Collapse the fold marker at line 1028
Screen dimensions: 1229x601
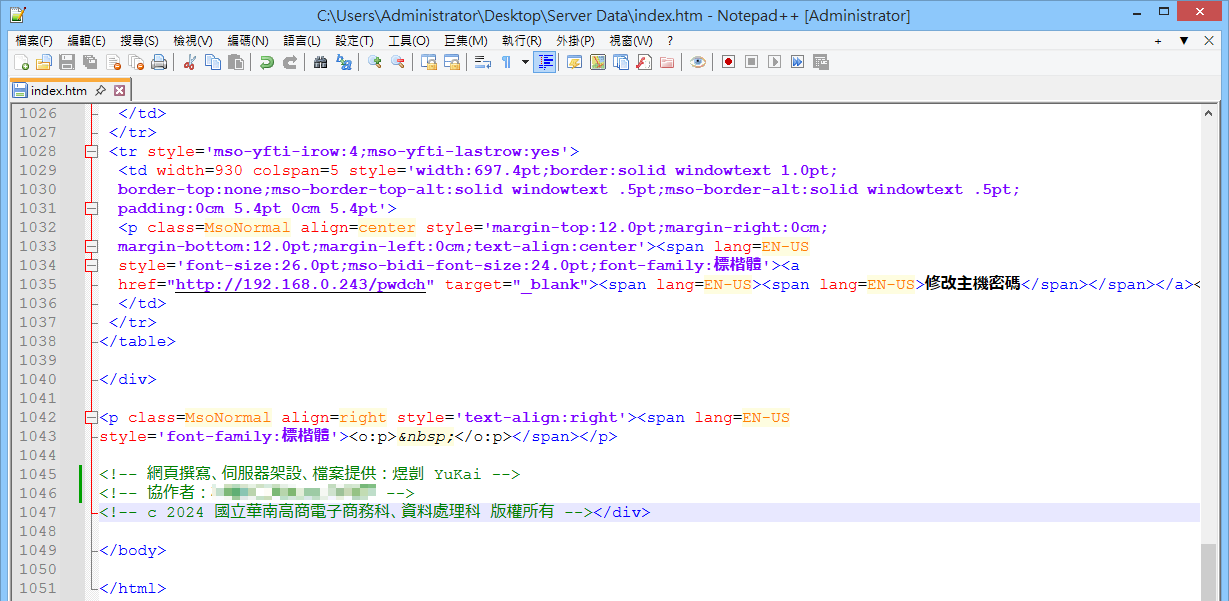click(x=92, y=152)
